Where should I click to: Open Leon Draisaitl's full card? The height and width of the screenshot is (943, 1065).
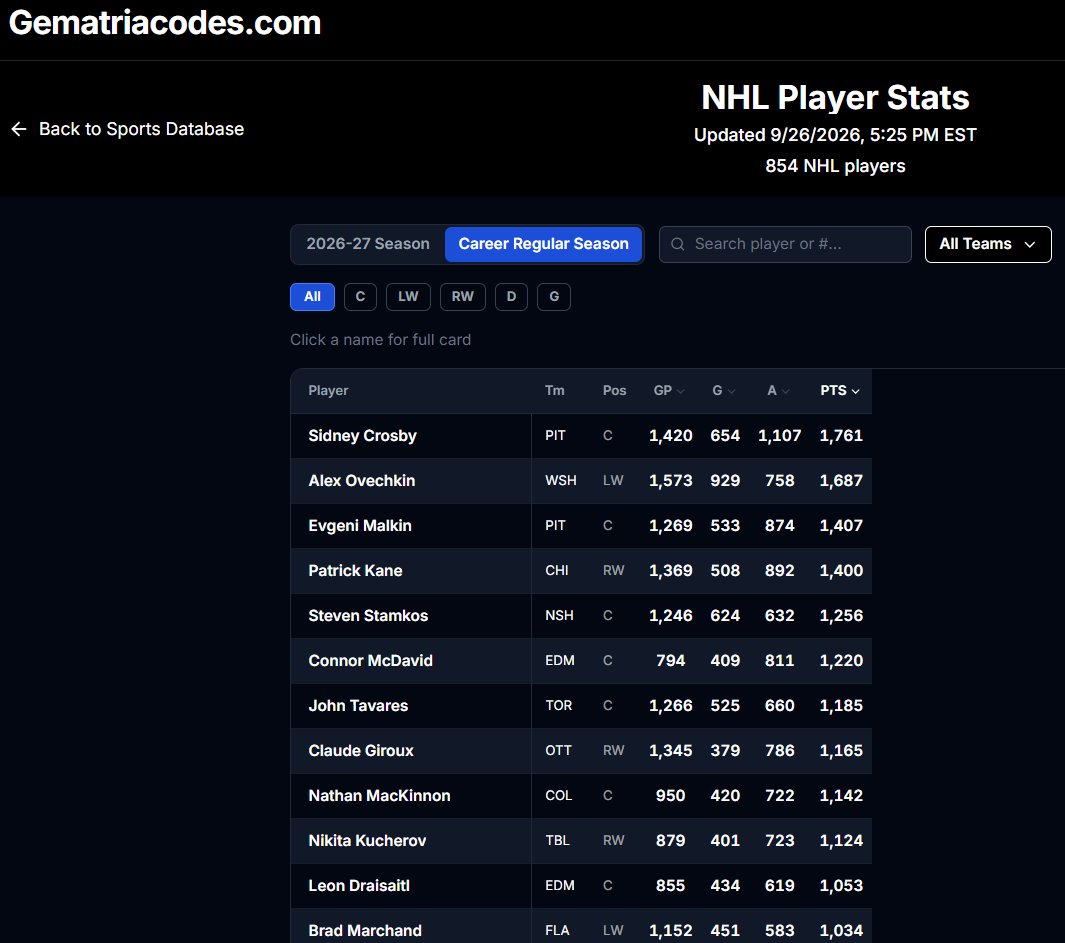(x=359, y=885)
